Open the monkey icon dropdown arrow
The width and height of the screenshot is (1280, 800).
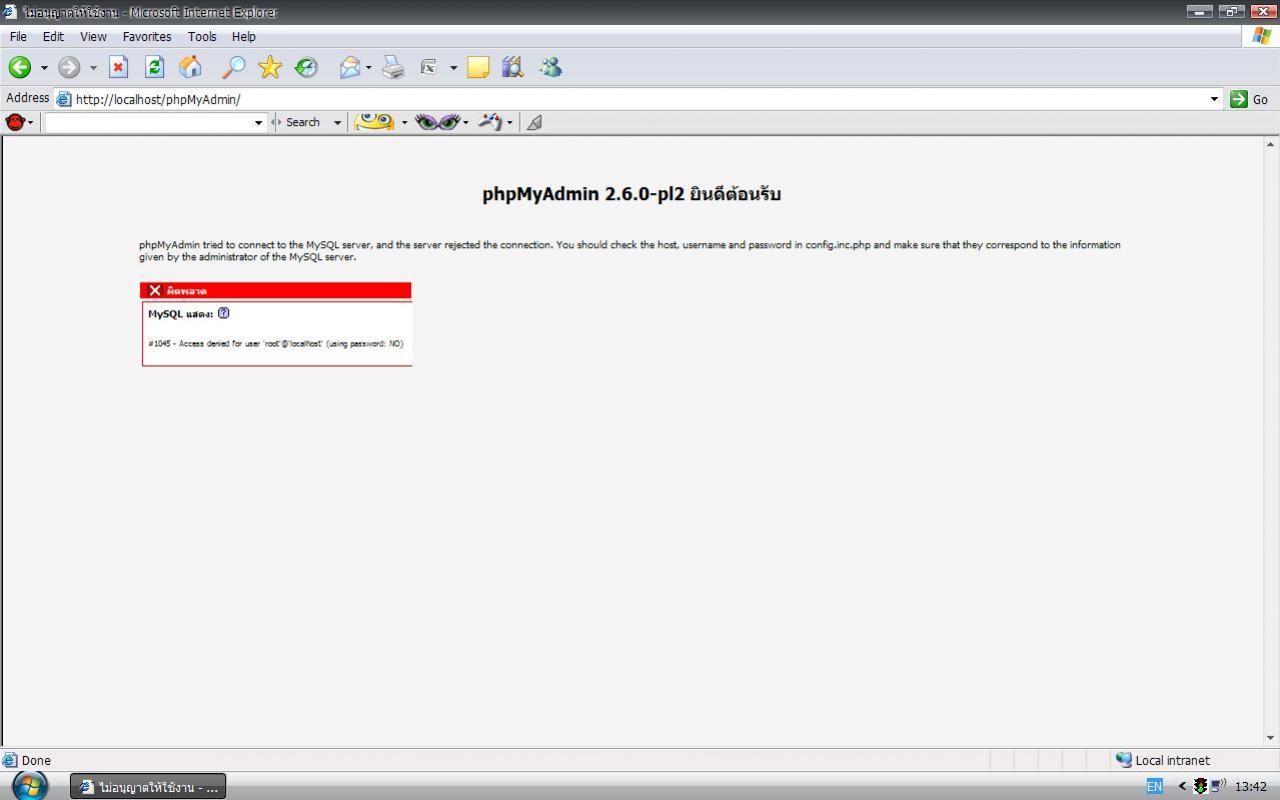[31, 123]
